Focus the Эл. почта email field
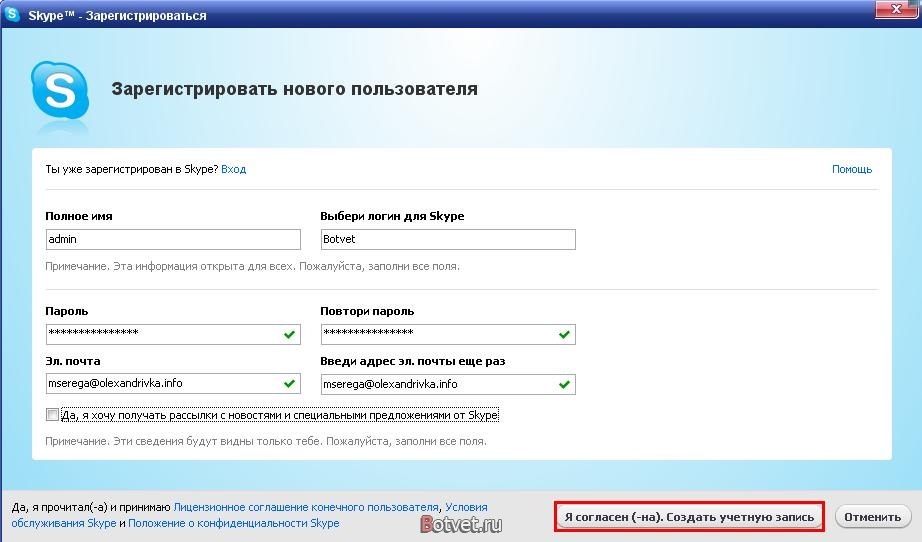 173,383
